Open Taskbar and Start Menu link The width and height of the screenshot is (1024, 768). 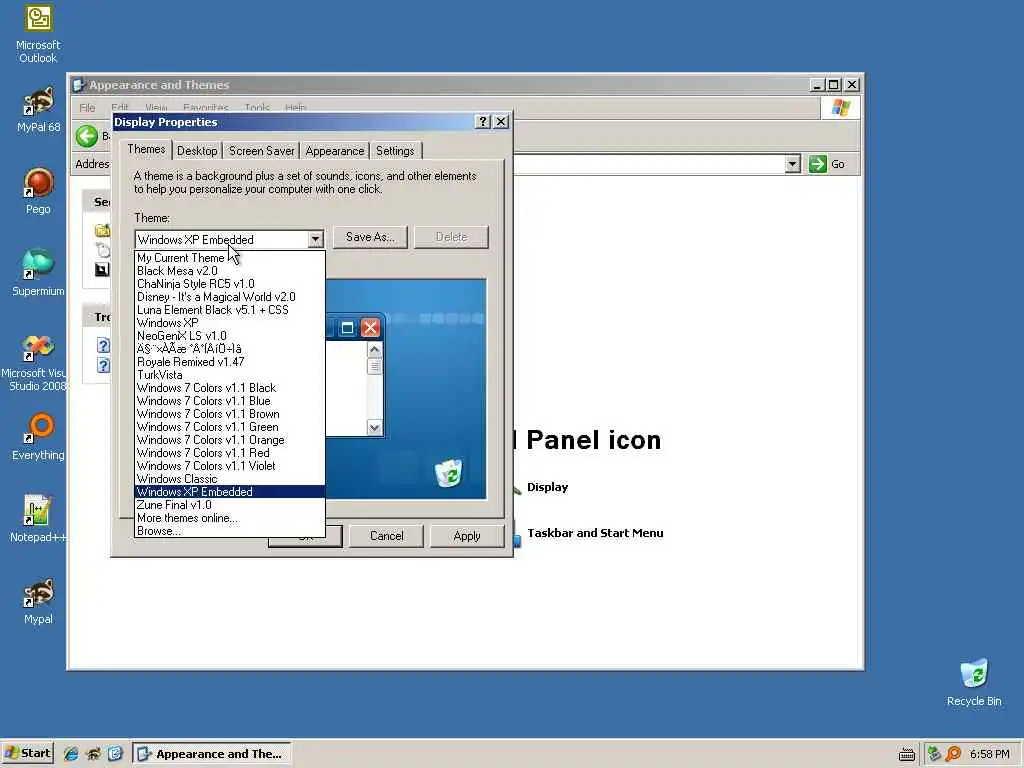click(595, 533)
